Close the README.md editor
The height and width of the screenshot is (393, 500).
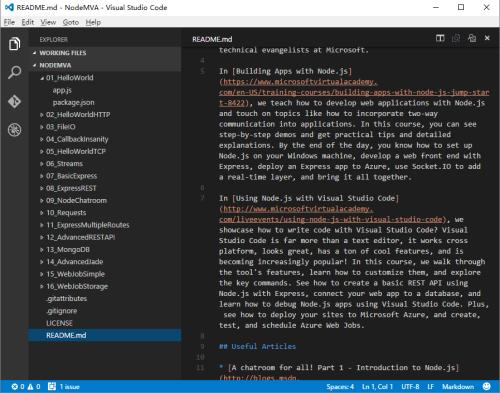click(x=487, y=38)
